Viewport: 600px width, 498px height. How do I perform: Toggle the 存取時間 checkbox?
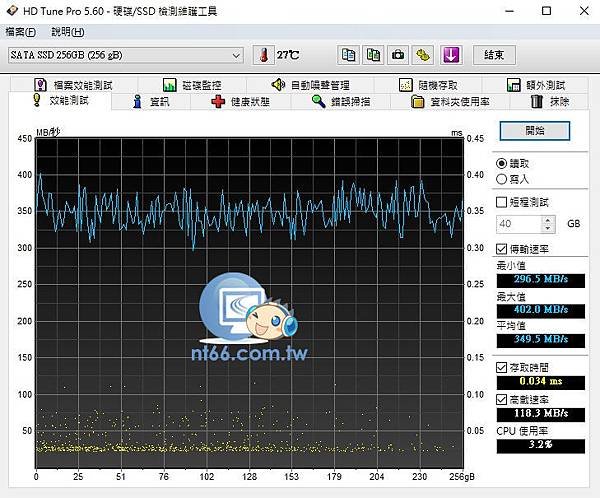coord(501,368)
